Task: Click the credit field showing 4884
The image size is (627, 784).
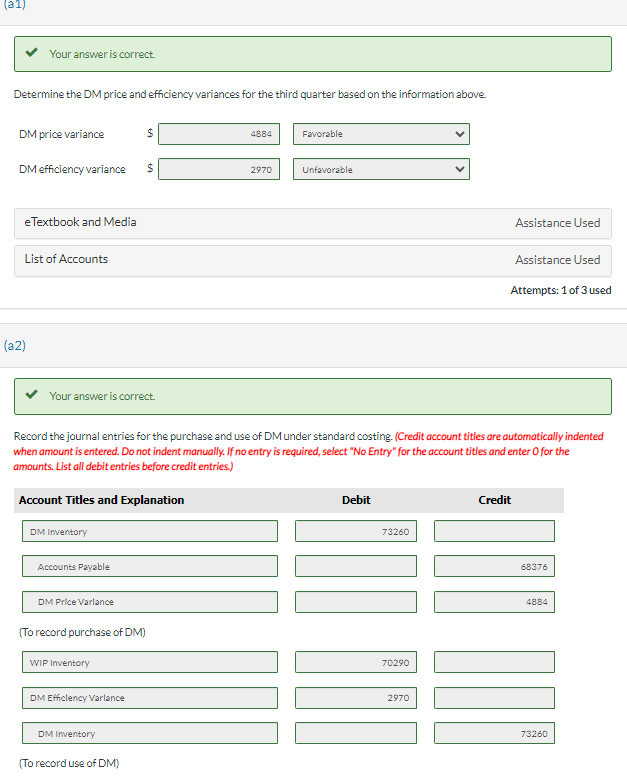Action: click(494, 602)
